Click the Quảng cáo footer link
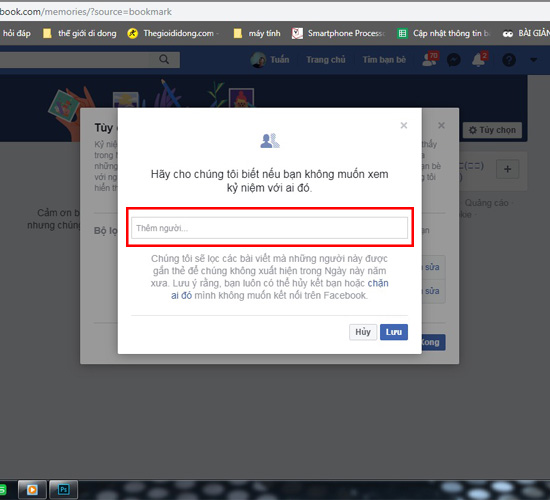This screenshot has width=550, height=500. (x=487, y=203)
